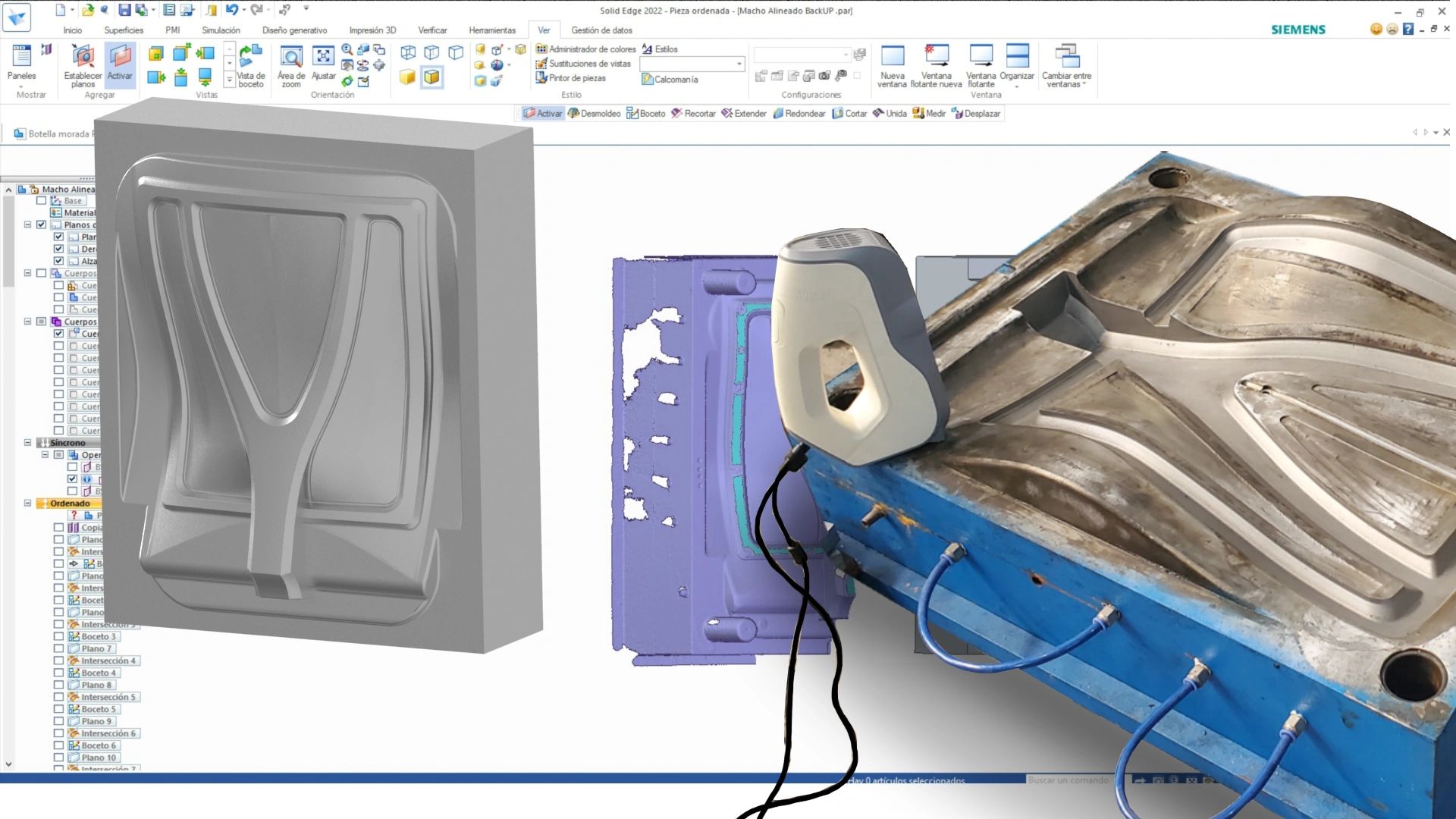The height and width of the screenshot is (819, 1456).
Task: Collapse the Ordenado section
Action: [x=27, y=503]
